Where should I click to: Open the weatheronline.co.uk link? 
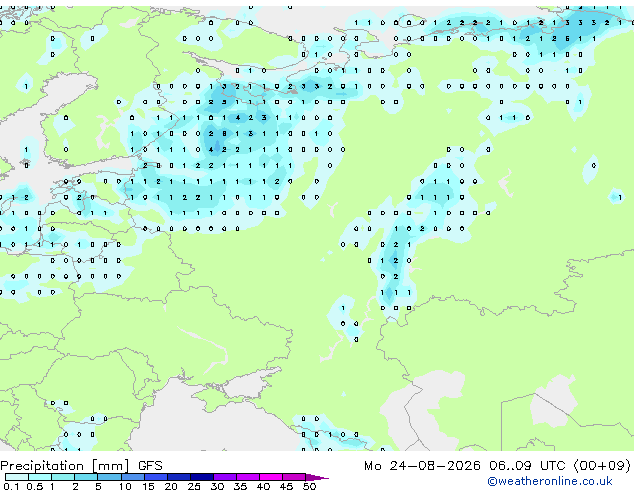coord(550,481)
